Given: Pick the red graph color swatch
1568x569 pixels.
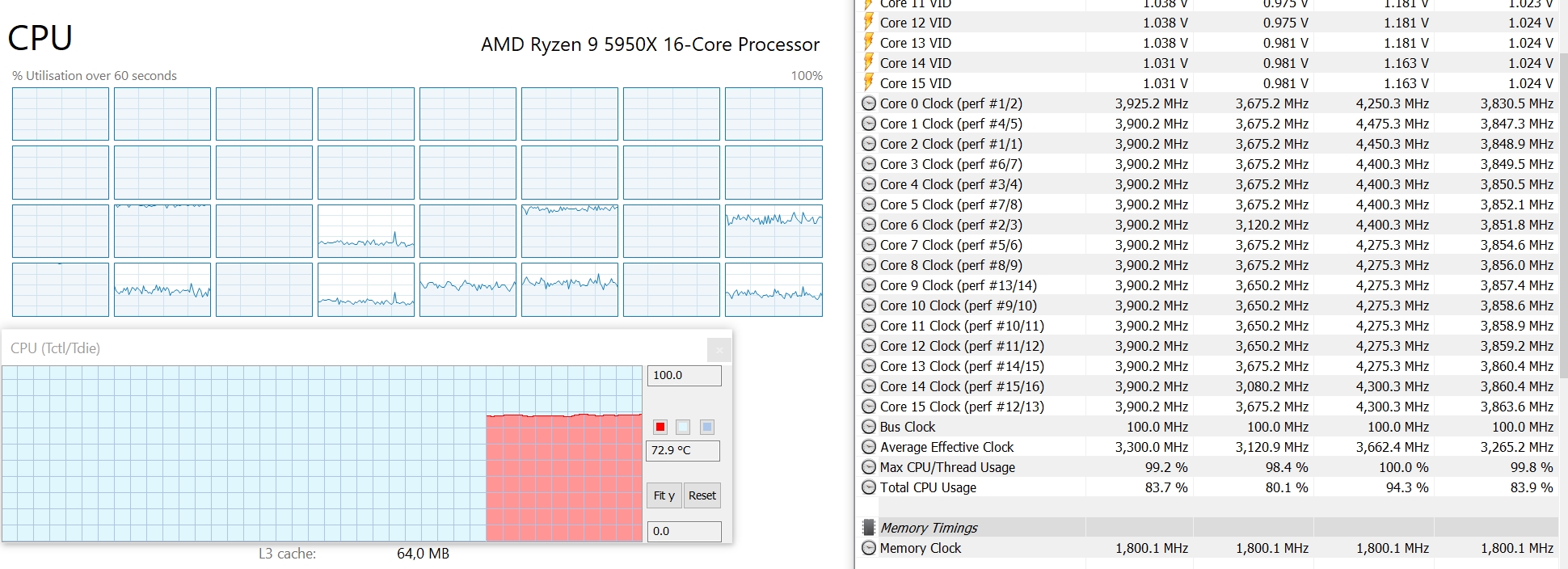Looking at the screenshot, I should (x=660, y=427).
